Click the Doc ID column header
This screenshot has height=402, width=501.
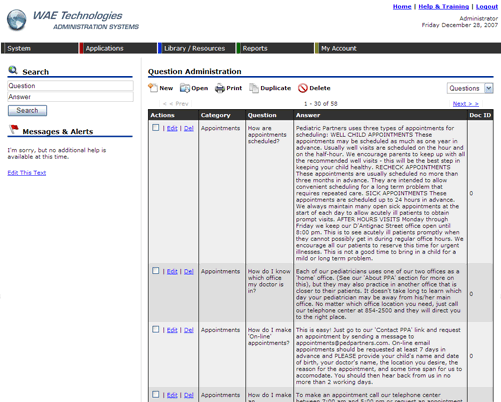(x=480, y=115)
